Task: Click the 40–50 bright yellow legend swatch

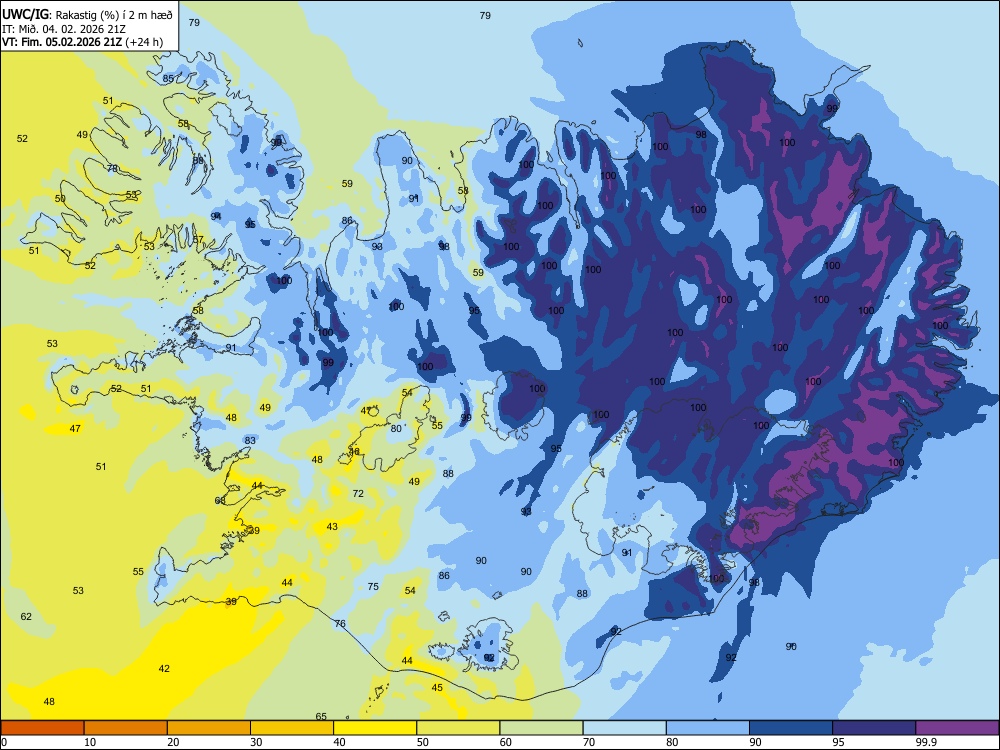Action: [375, 728]
